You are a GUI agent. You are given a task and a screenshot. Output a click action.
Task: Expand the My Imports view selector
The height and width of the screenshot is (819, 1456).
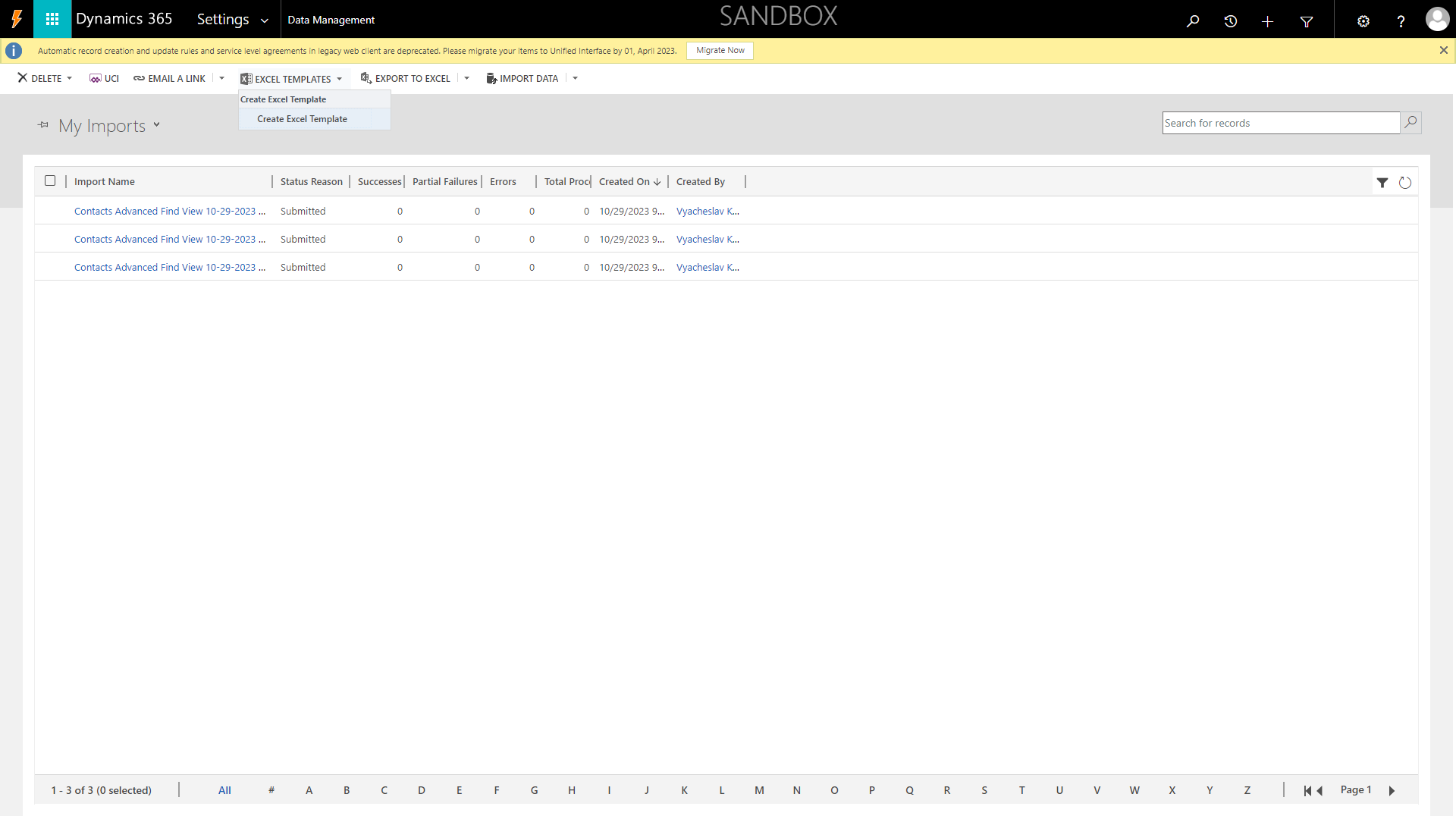156,124
